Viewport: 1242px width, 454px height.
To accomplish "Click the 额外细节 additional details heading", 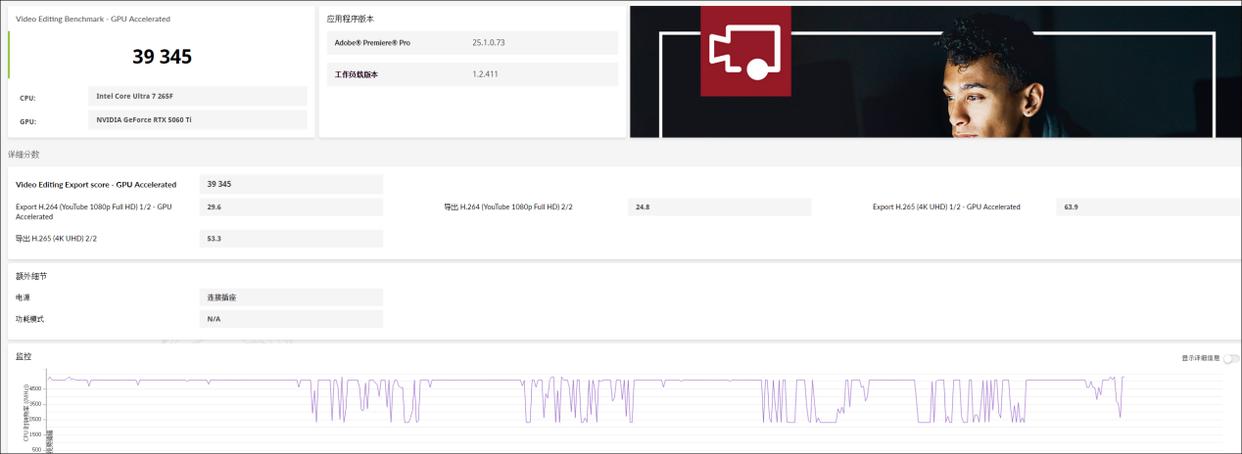I will coord(30,276).
